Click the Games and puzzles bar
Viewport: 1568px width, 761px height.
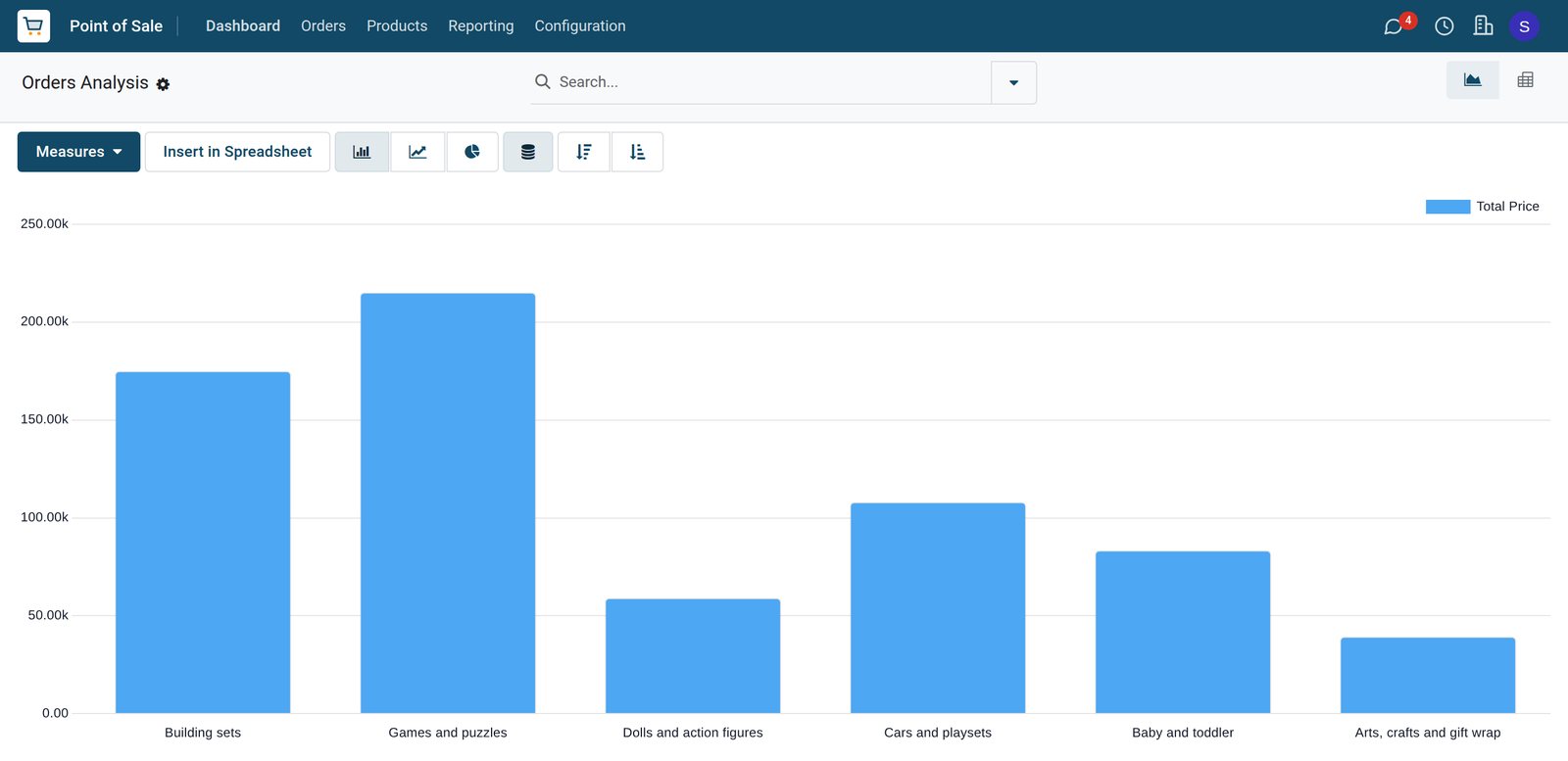click(448, 503)
